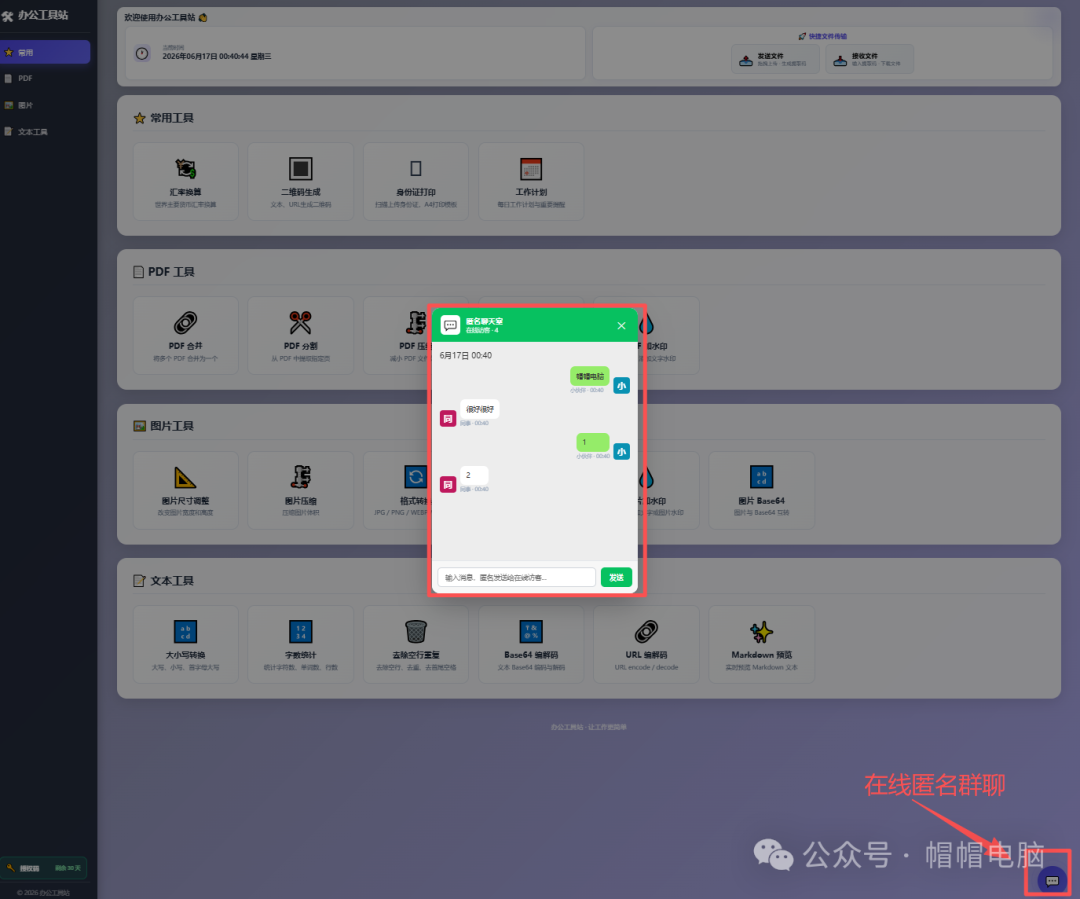Select 图片 in the sidebar
This screenshot has height=899, width=1080.
pyautogui.click(x=45, y=105)
